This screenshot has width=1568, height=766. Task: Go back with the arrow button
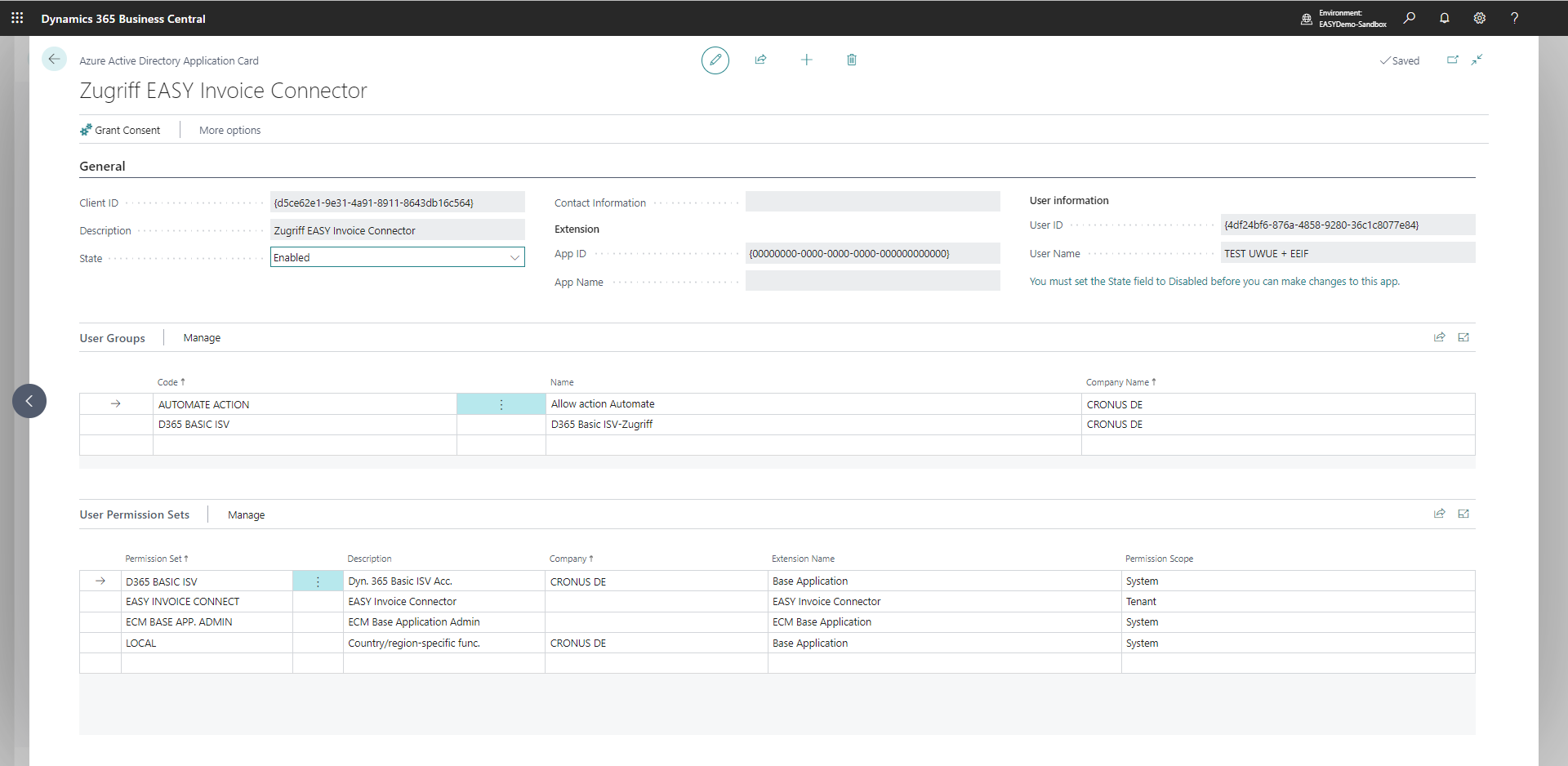click(x=54, y=59)
